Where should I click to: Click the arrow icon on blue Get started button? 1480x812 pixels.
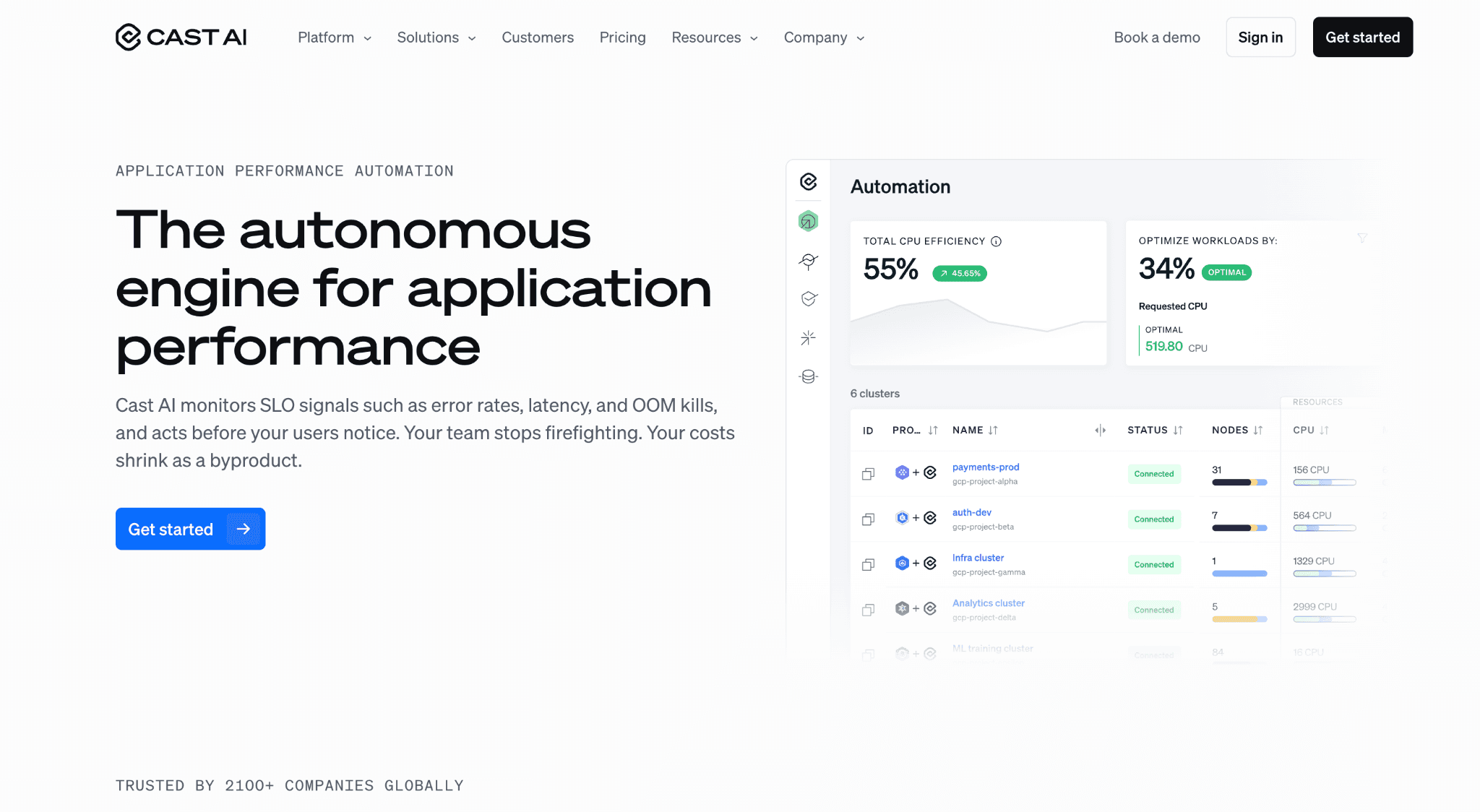[244, 529]
